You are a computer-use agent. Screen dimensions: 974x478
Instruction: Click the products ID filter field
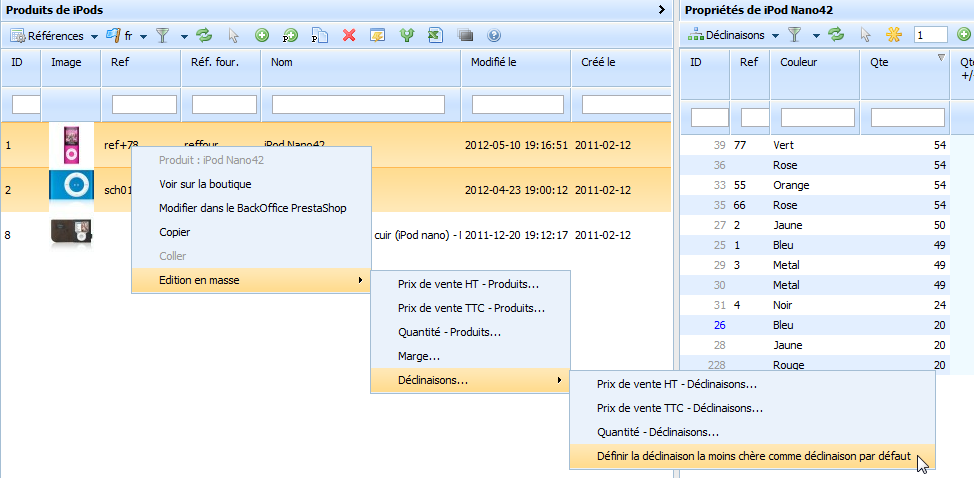click(x=25, y=104)
